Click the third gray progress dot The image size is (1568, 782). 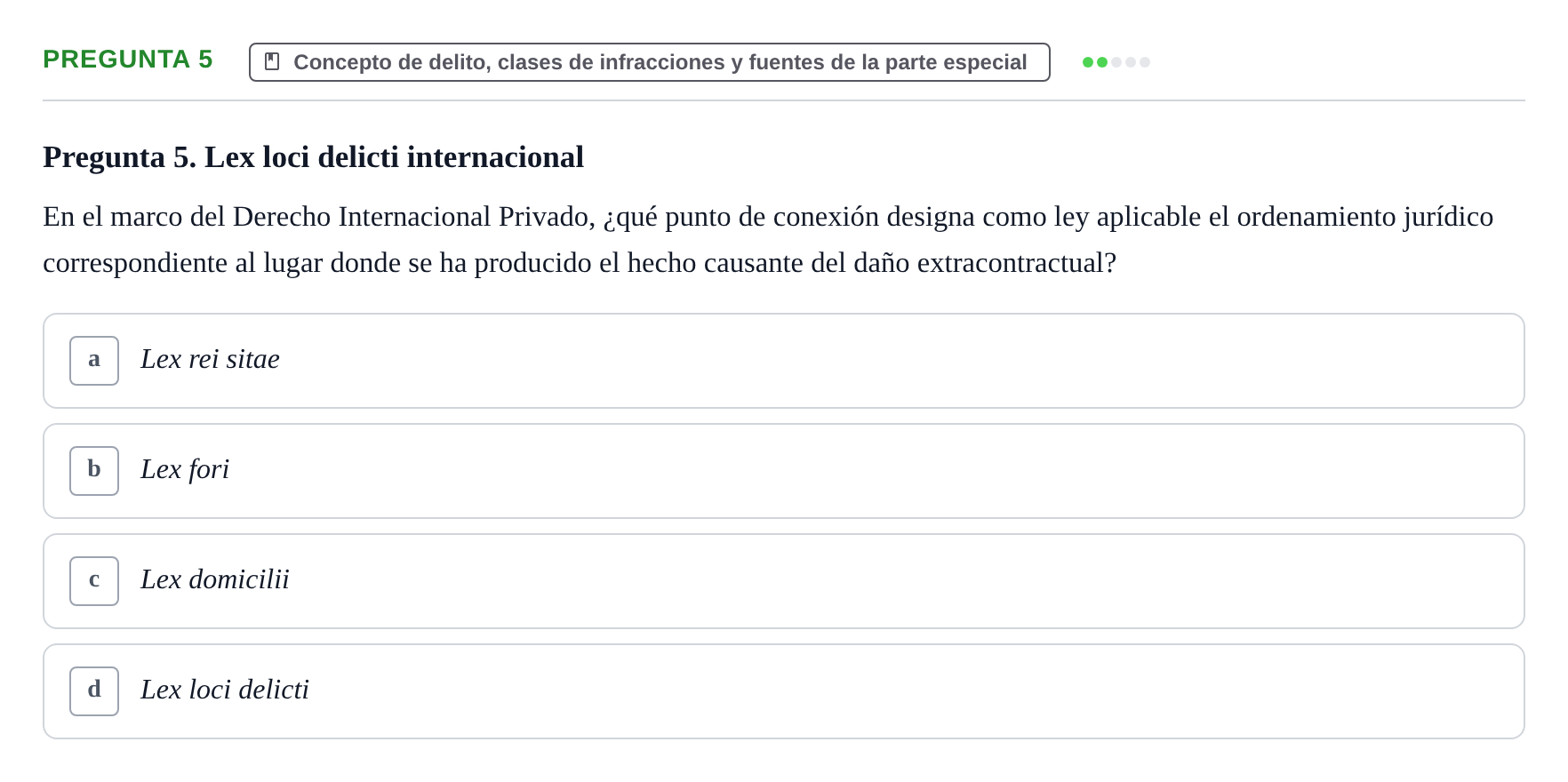click(1116, 62)
